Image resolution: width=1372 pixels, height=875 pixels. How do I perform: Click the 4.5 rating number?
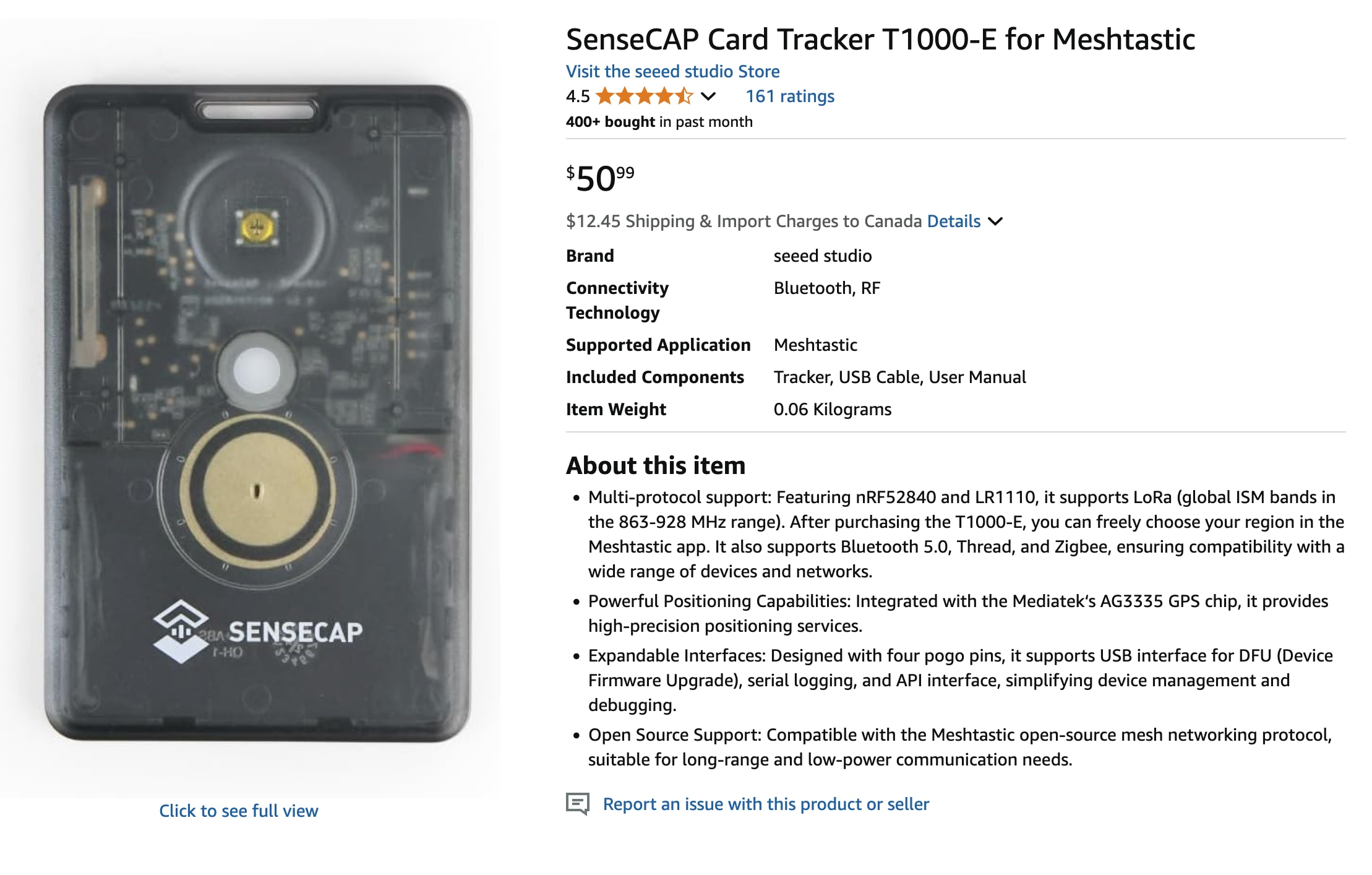578,97
